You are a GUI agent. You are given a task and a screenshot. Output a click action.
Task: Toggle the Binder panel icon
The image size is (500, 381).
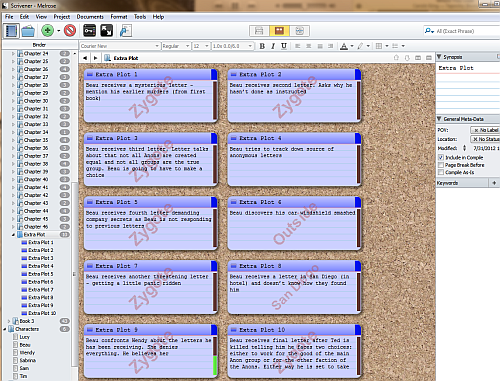(11, 31)
